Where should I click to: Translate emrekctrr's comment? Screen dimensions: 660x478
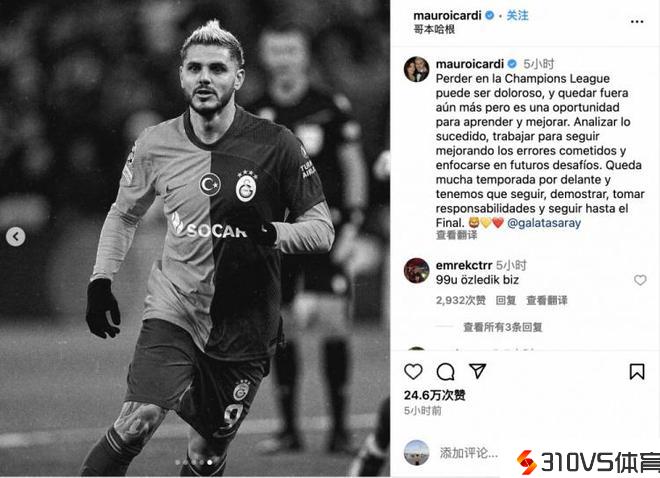[547, 300]
